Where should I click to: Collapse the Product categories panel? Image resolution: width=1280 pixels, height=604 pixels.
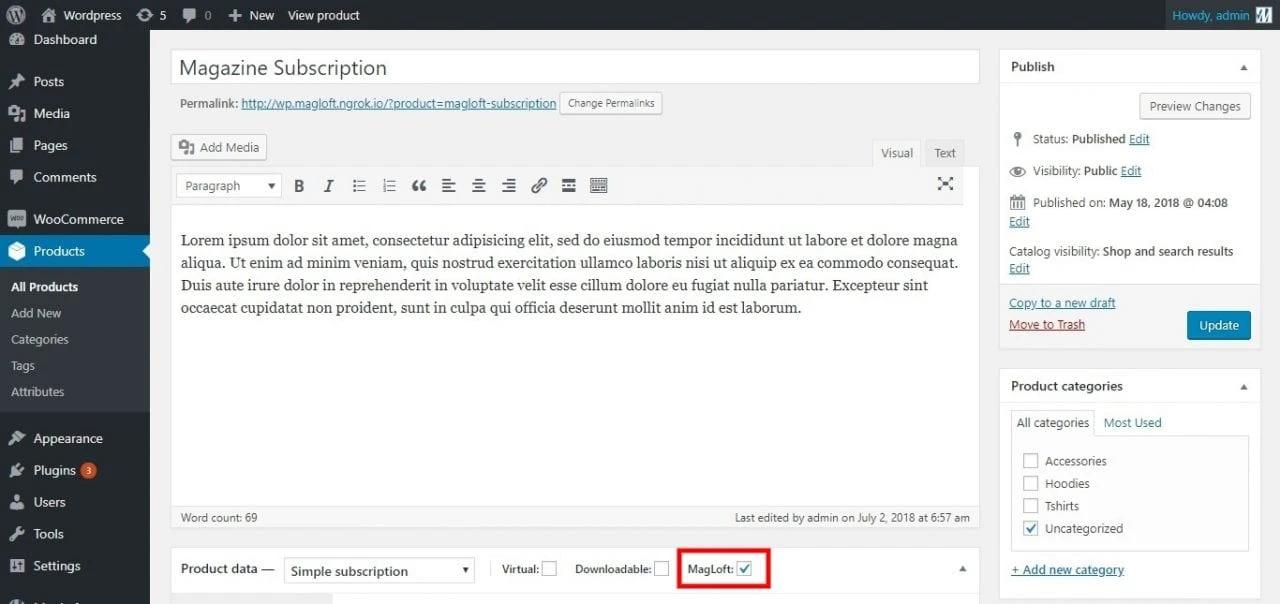[x=1243, y=386]
